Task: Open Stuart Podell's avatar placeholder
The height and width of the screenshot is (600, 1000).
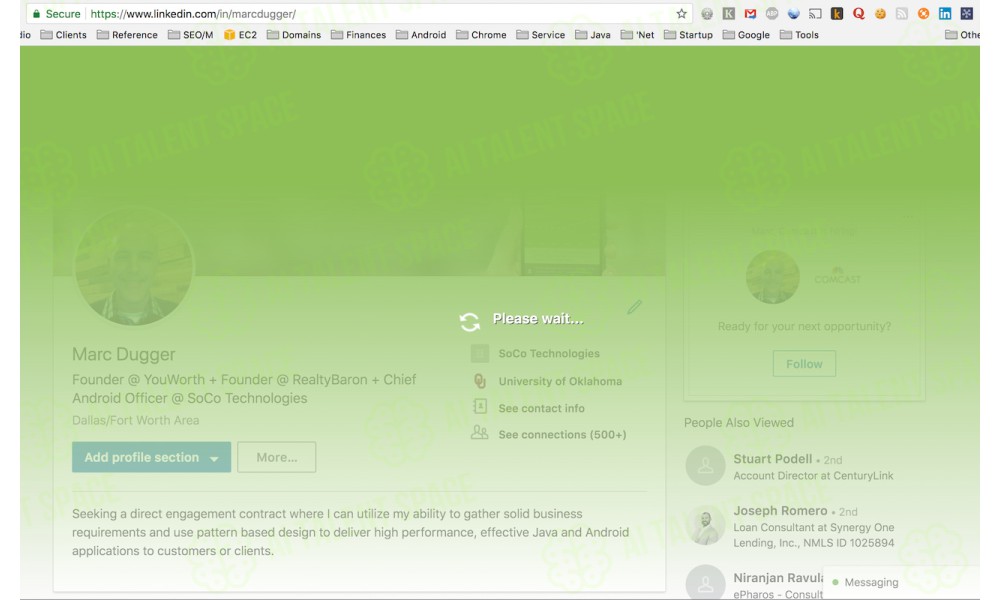Action: [x=705, y=465]
